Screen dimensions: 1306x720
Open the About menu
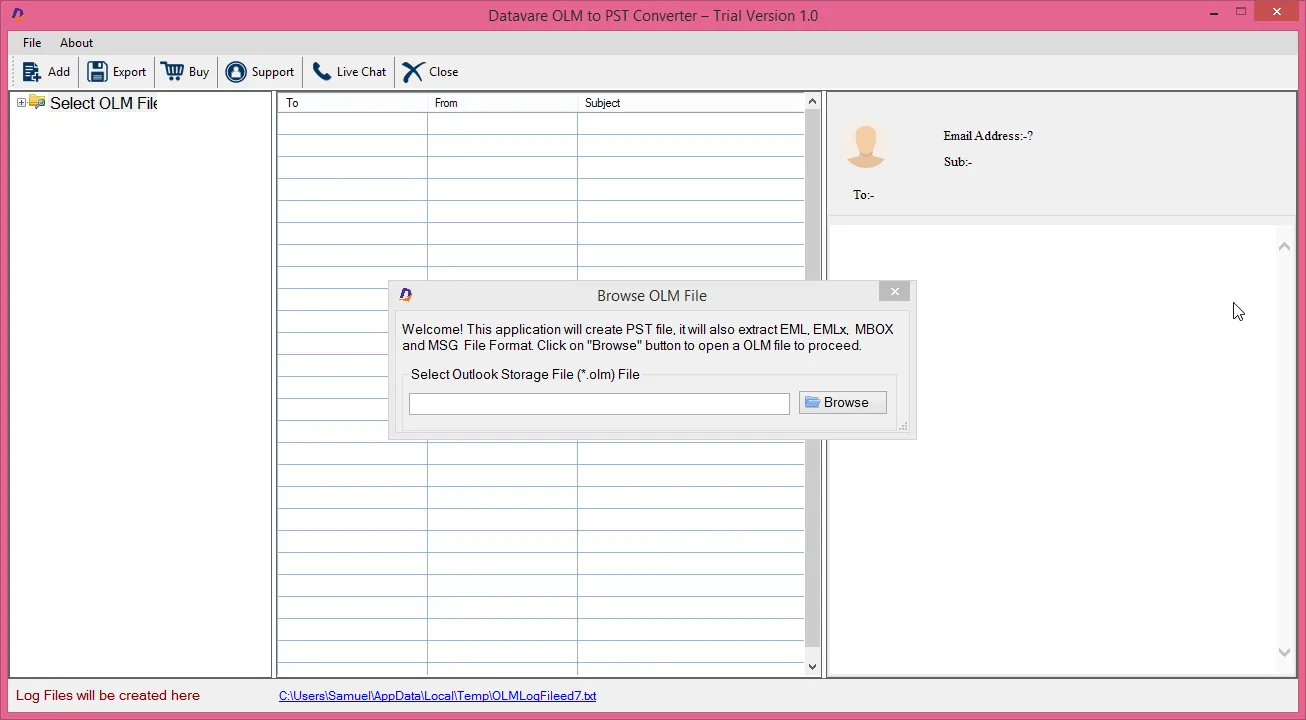point(76,43)
